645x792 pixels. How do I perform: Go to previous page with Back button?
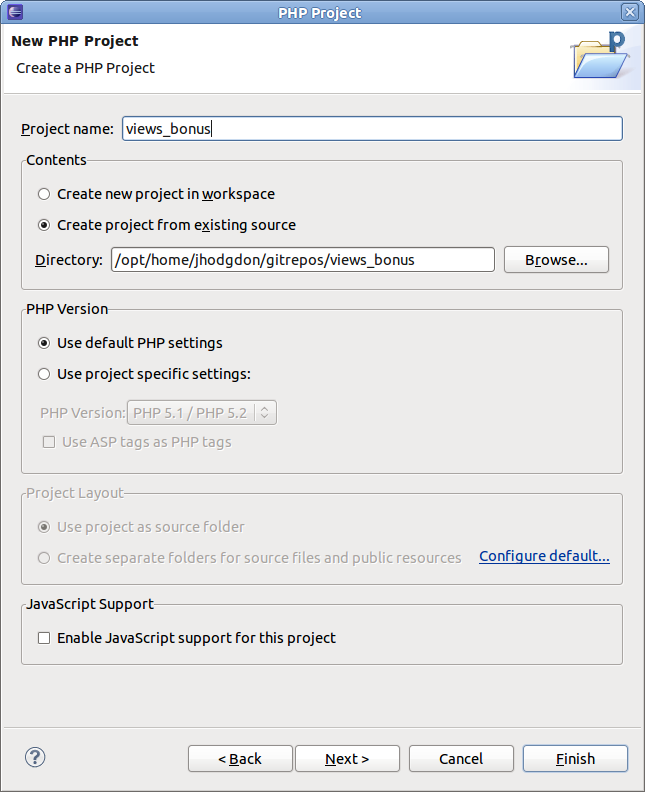point(240,759)
